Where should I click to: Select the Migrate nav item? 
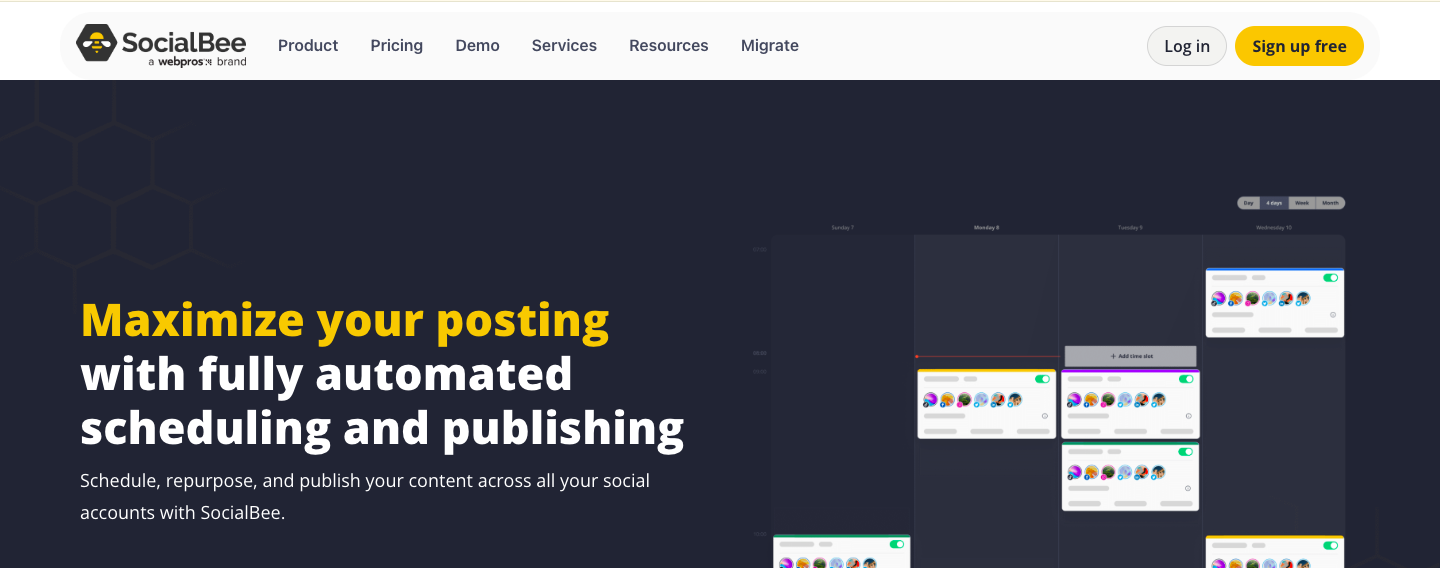(770, 46)
